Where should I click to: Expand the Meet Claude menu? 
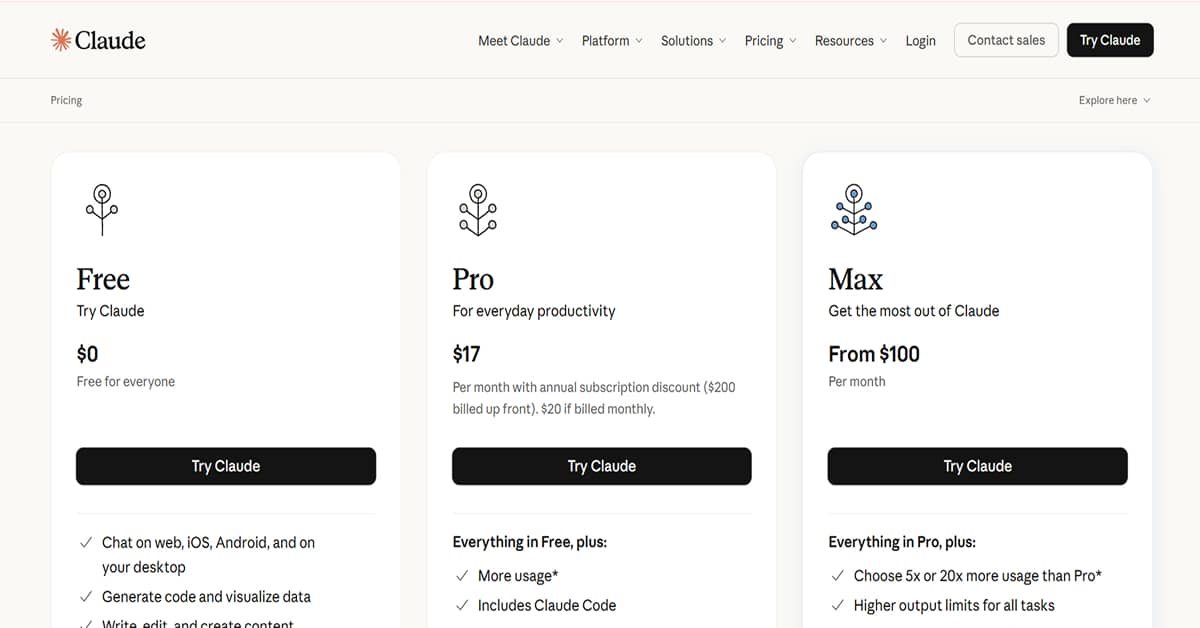521,41
